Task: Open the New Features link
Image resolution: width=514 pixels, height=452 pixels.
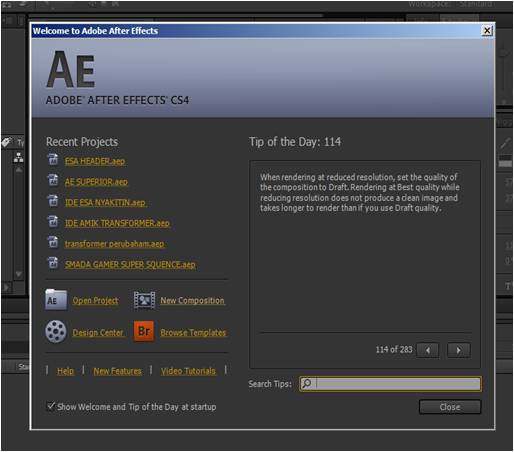Action: click(117, 371)
